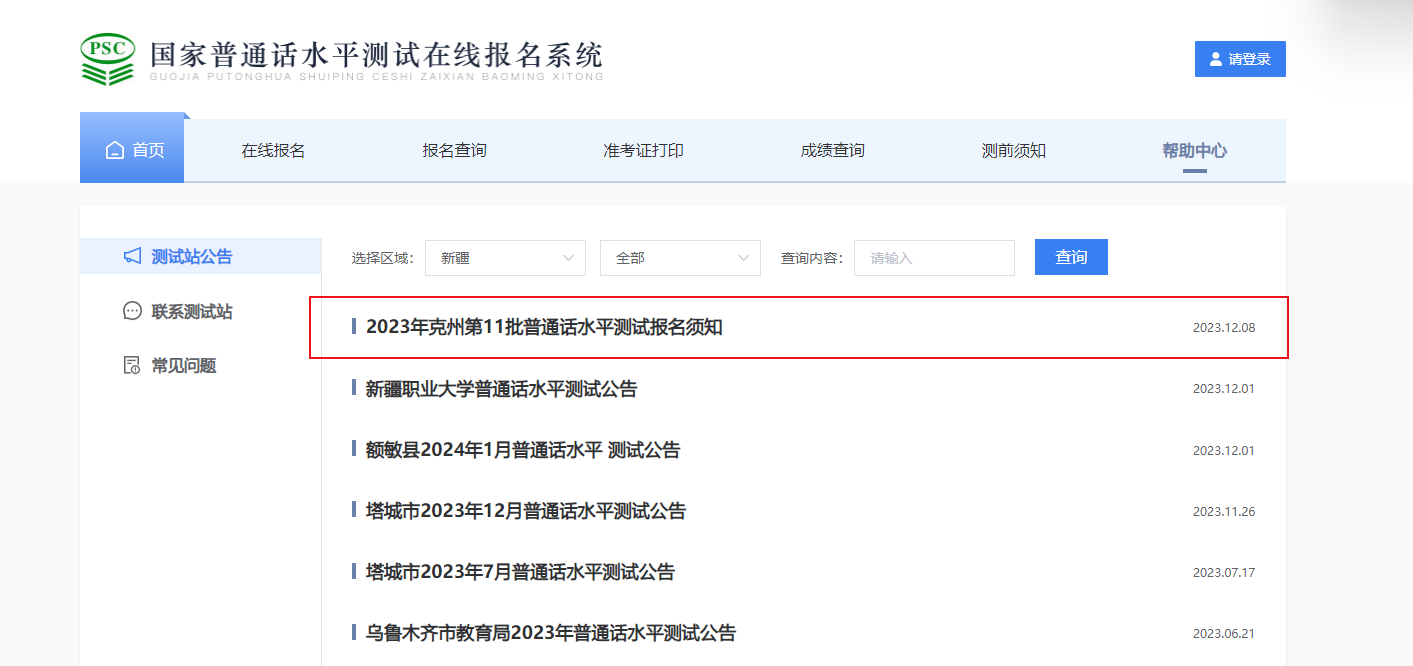Click the document icon beside 常见问题
The height and width of the screenshot is (666, 1413).
[132, 365]
